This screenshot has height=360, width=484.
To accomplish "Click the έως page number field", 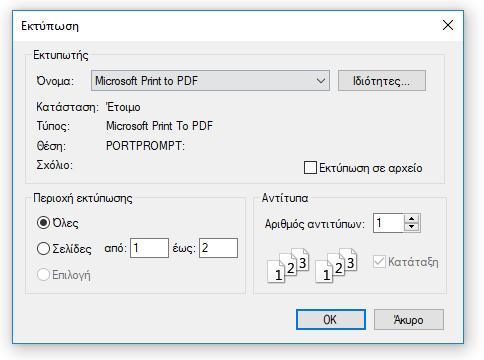I will 218,248.
